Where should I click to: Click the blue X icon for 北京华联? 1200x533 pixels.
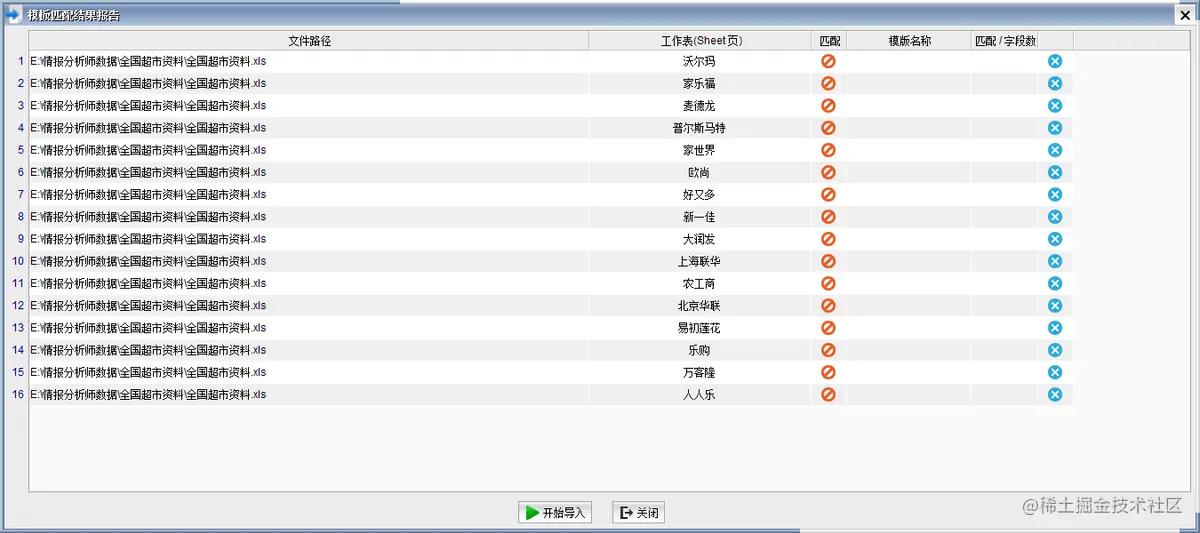click(x=1055, y=305)
